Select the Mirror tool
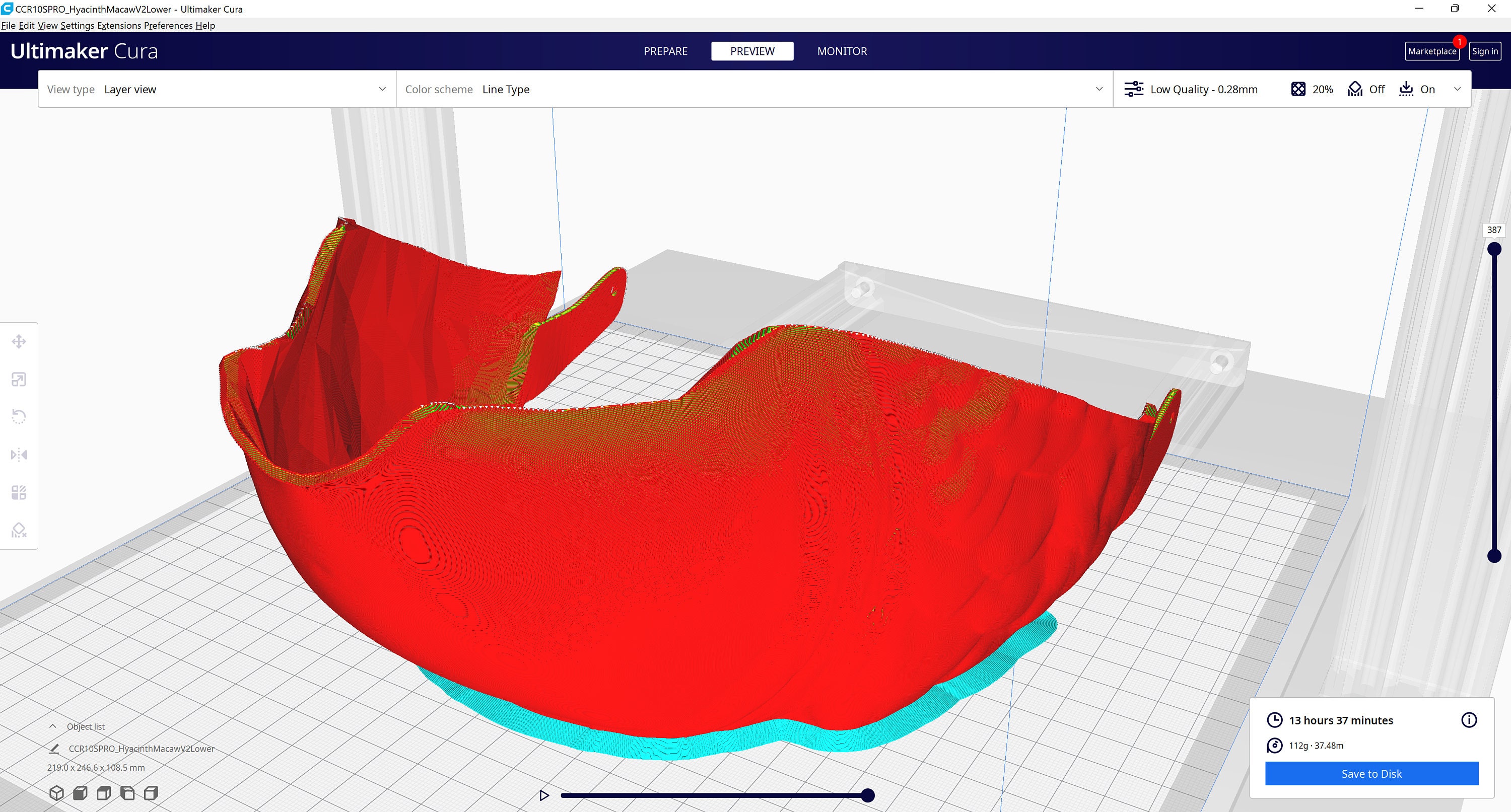The height and width of the screenshot is (812, 1511). coord(19,455)
